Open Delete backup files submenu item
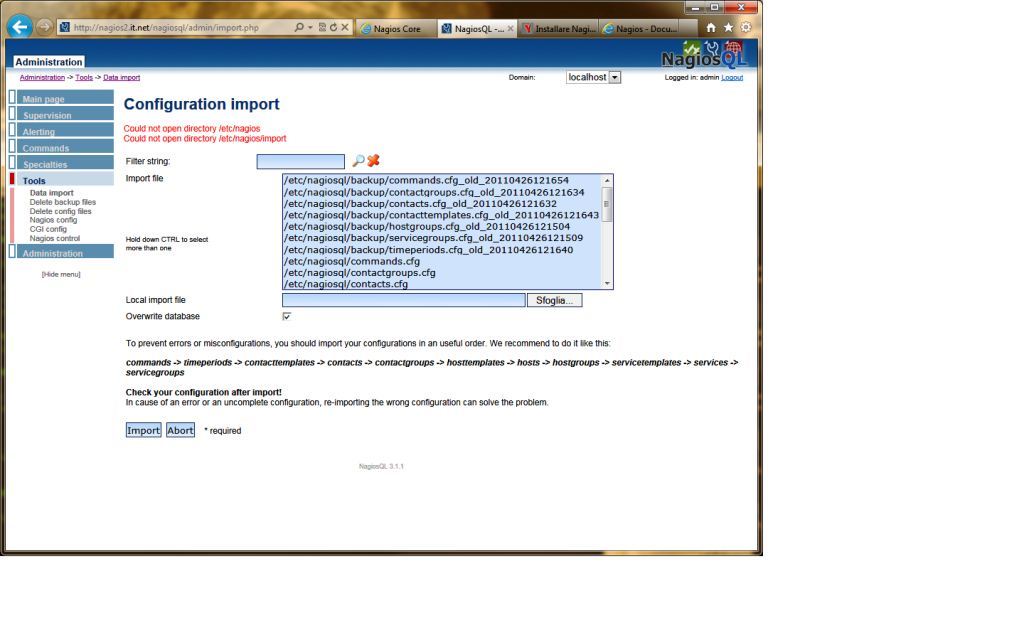The height and width of the screenshot is (640, 1024). coord(63,202)
